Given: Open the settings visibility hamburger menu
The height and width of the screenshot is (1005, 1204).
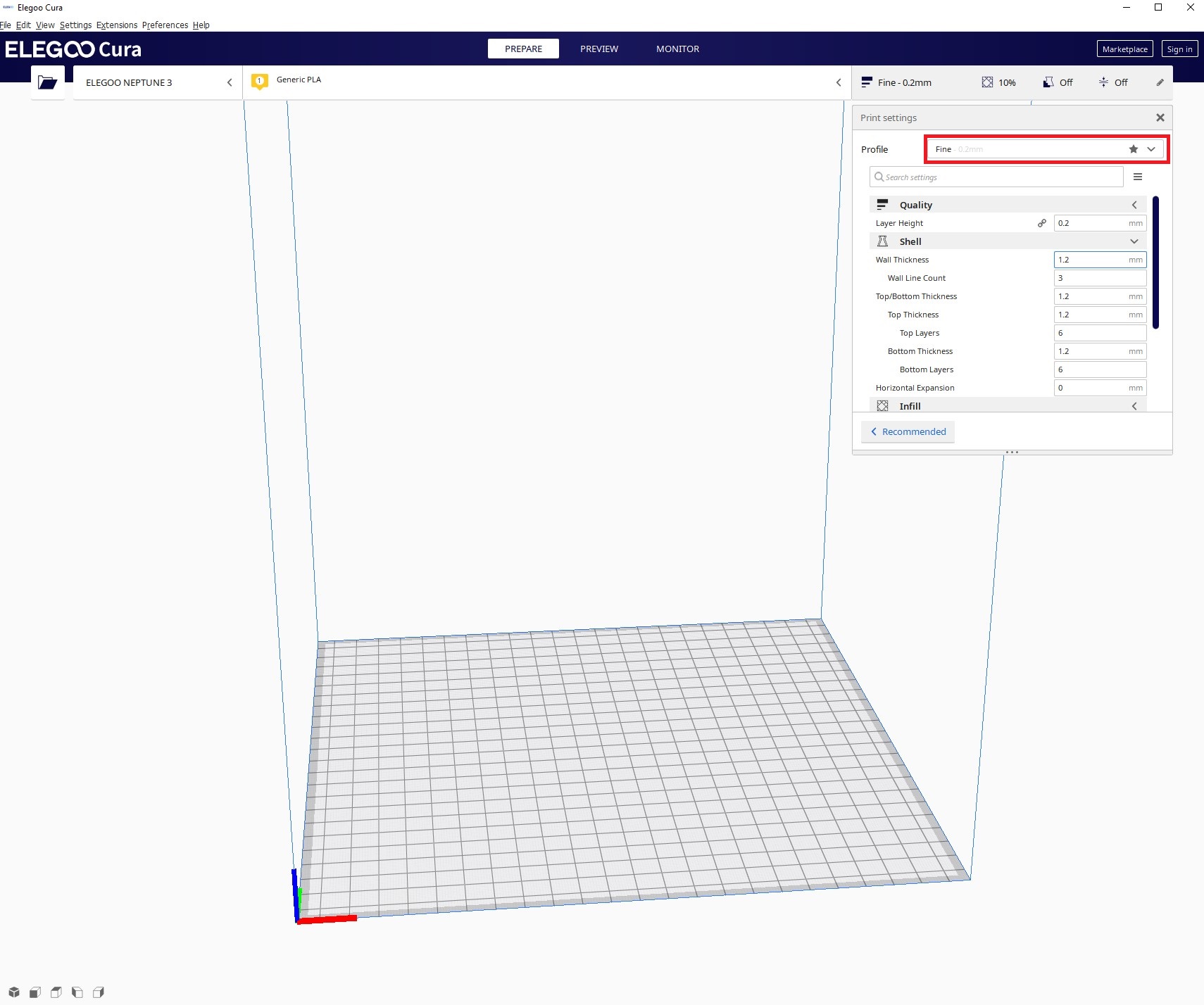Looking at the screenshot, I should pyautogui.click(x=1138, y=177).
